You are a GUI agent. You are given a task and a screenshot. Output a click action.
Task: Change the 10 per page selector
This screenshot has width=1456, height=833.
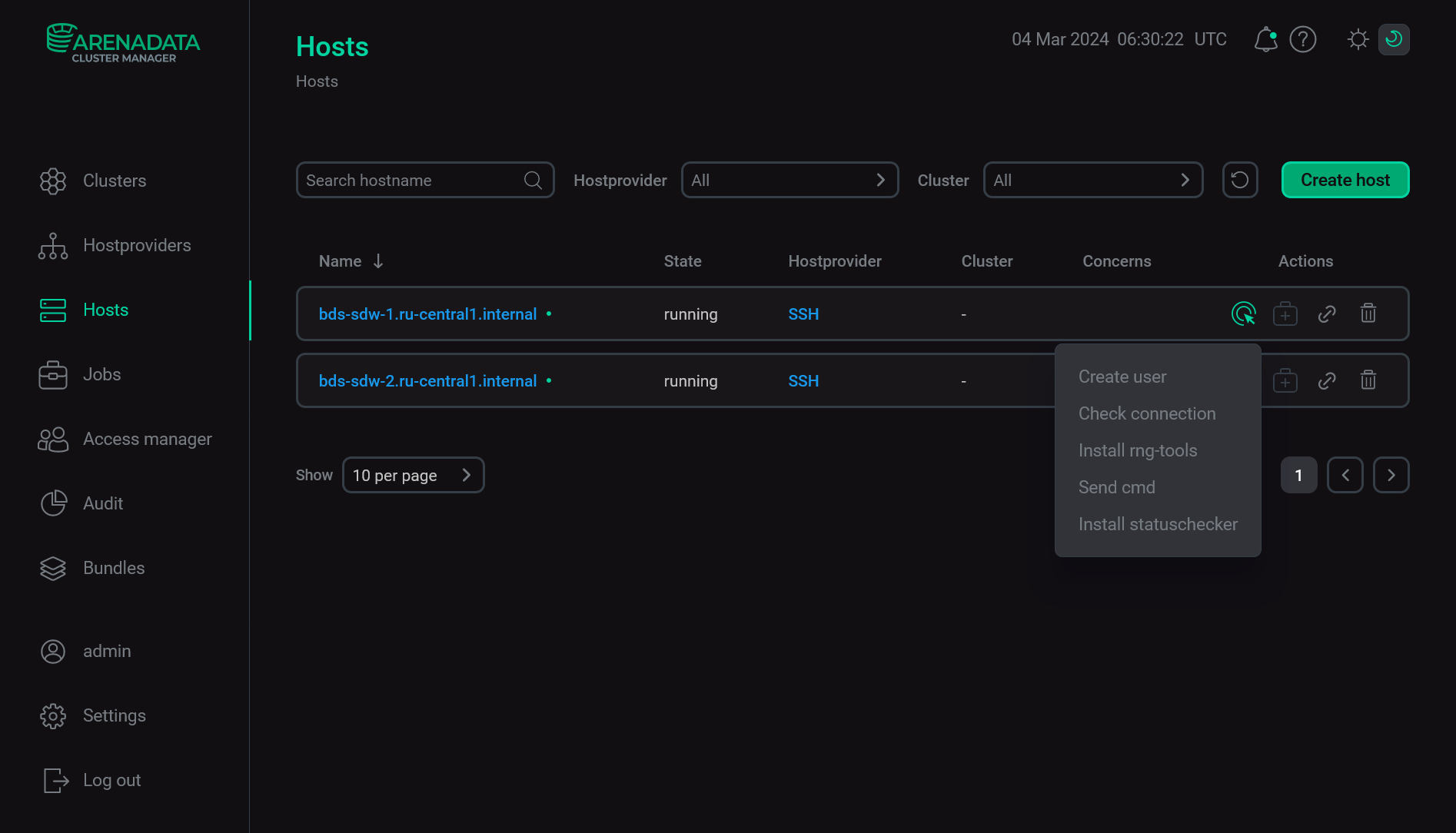[x=413, y=475]
